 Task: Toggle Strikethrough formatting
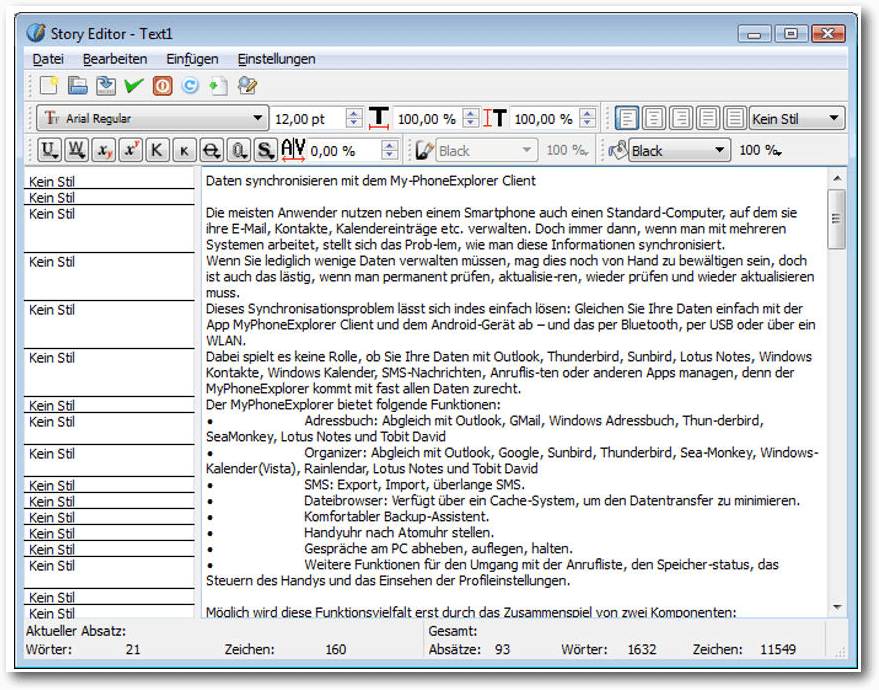coord(211,150)
